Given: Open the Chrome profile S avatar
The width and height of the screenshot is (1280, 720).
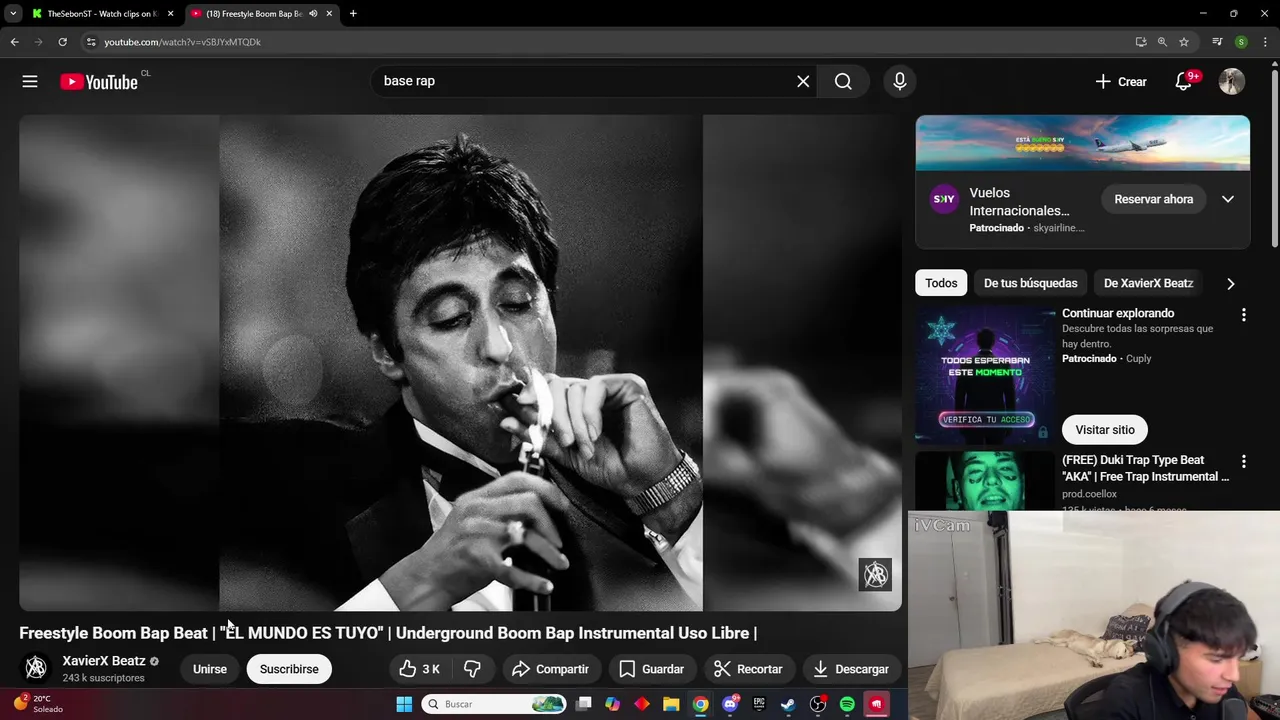Looking at the screenshot, I should (x=1241, y=42).
